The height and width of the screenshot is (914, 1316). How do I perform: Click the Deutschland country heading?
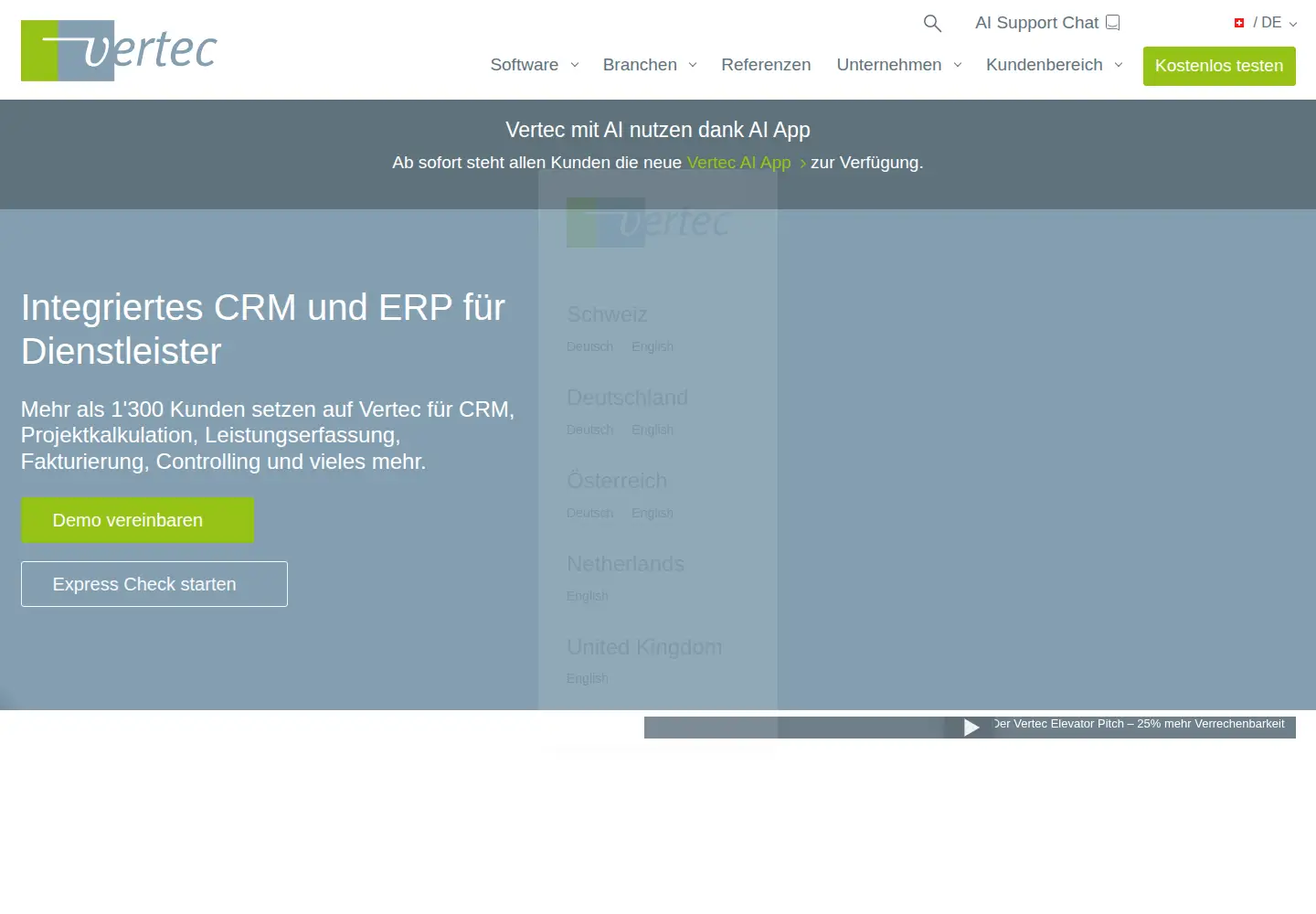click(627, 398)
